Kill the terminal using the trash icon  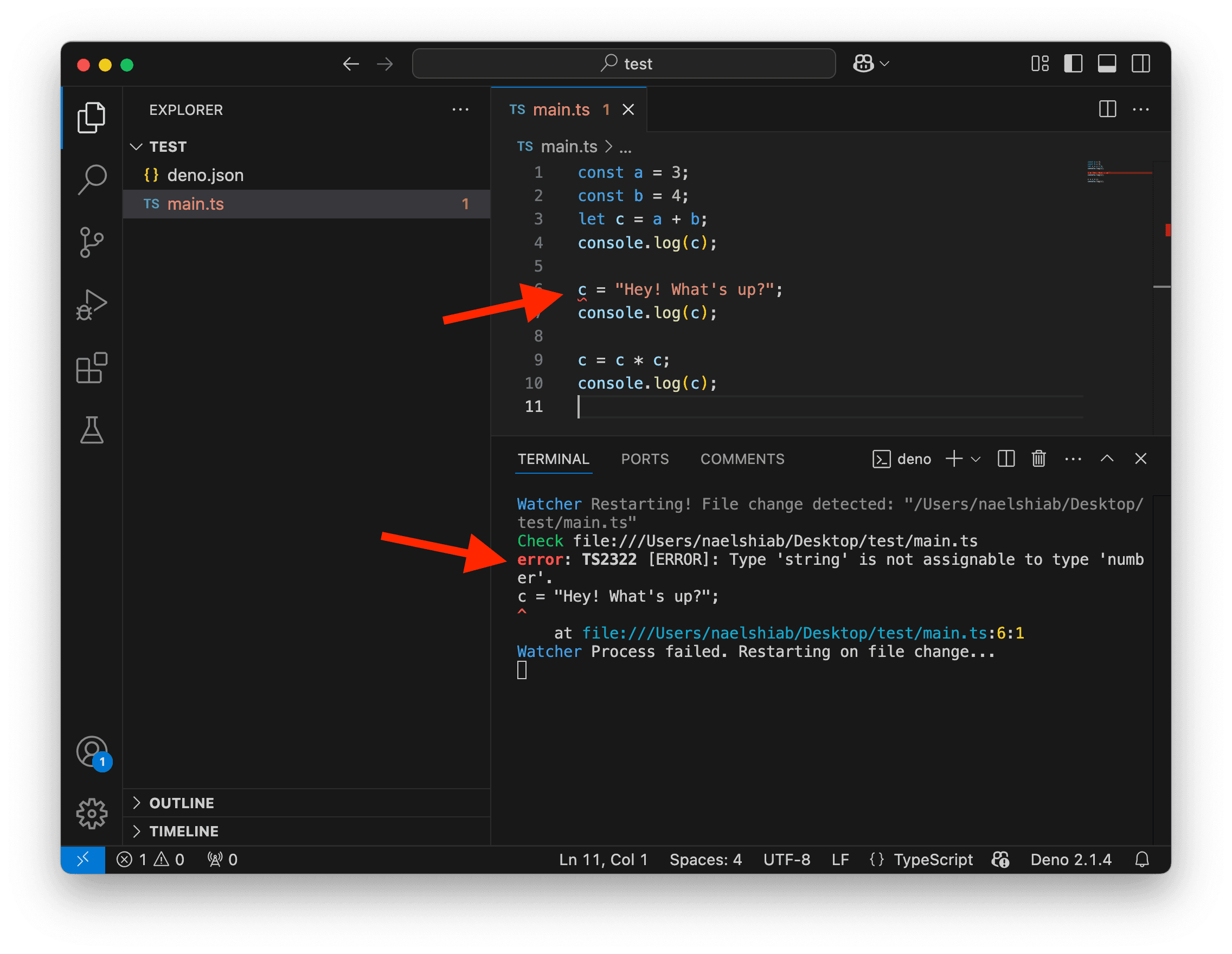[x=1038, y=459]
